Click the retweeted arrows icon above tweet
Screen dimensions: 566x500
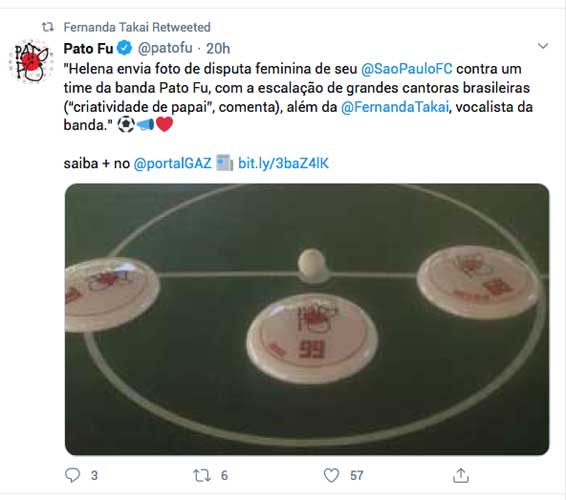click(48, 27)
